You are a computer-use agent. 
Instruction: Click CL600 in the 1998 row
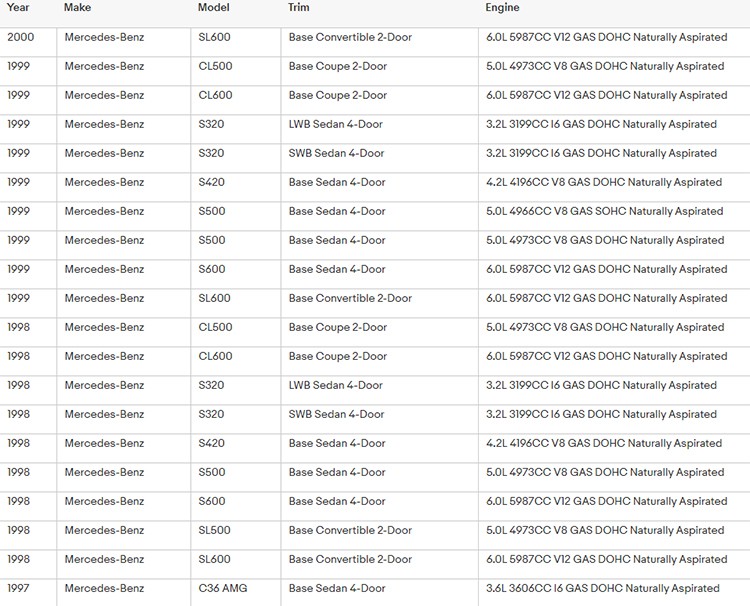coord(215,356)
